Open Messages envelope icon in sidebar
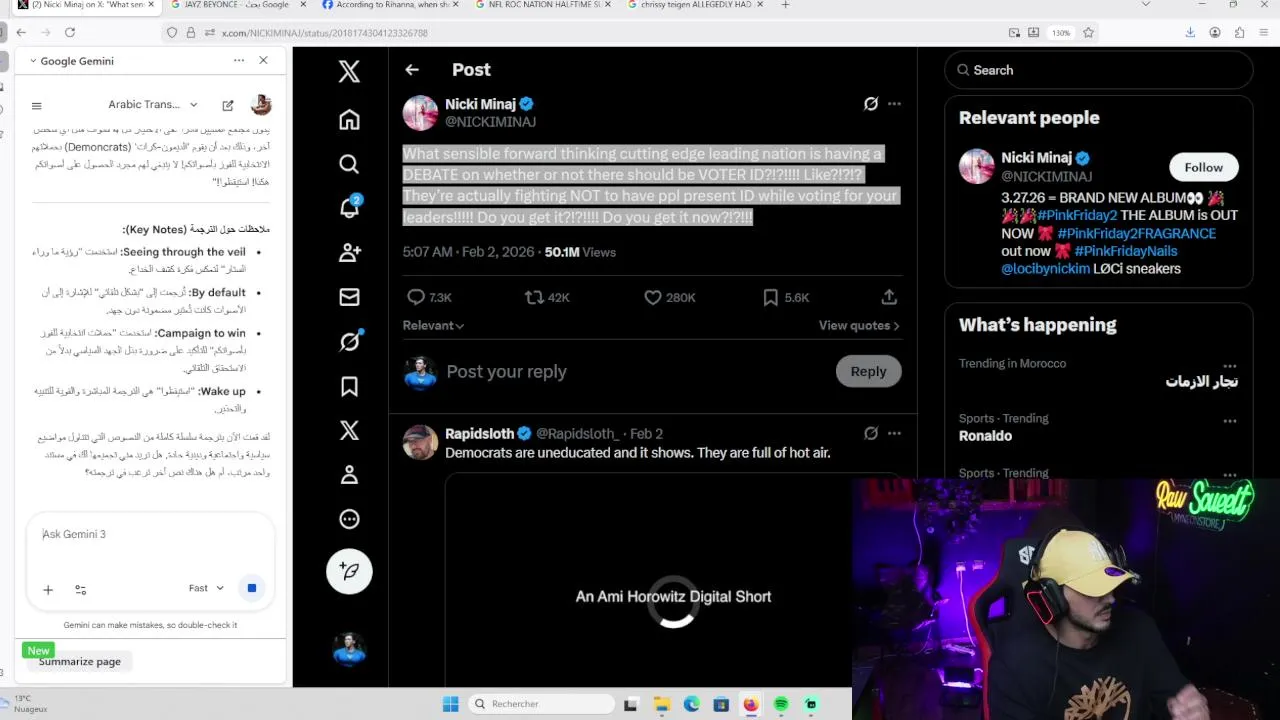Screen dimensions: 1280x720 click(349, 297)
